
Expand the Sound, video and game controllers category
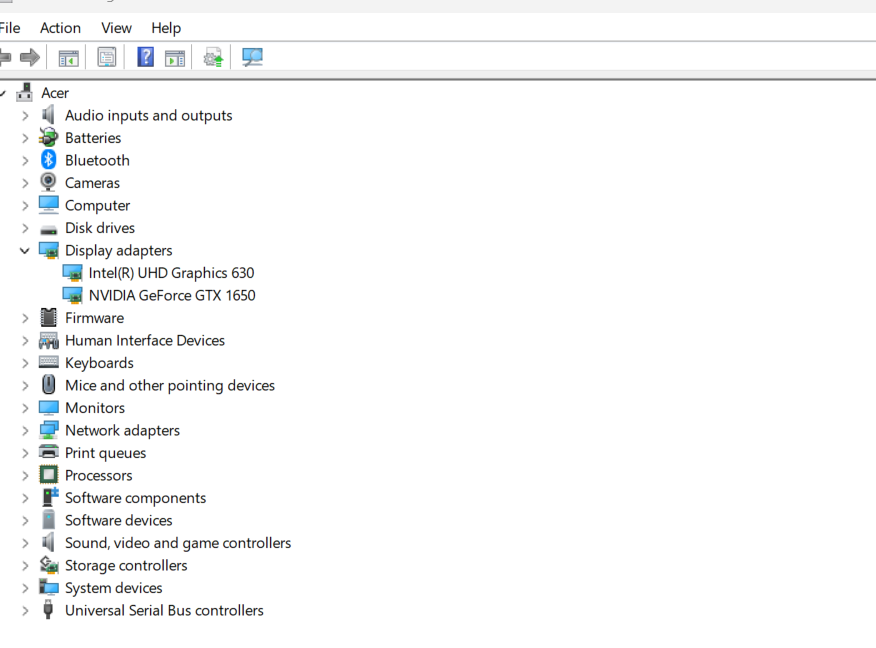coord(25,543)
